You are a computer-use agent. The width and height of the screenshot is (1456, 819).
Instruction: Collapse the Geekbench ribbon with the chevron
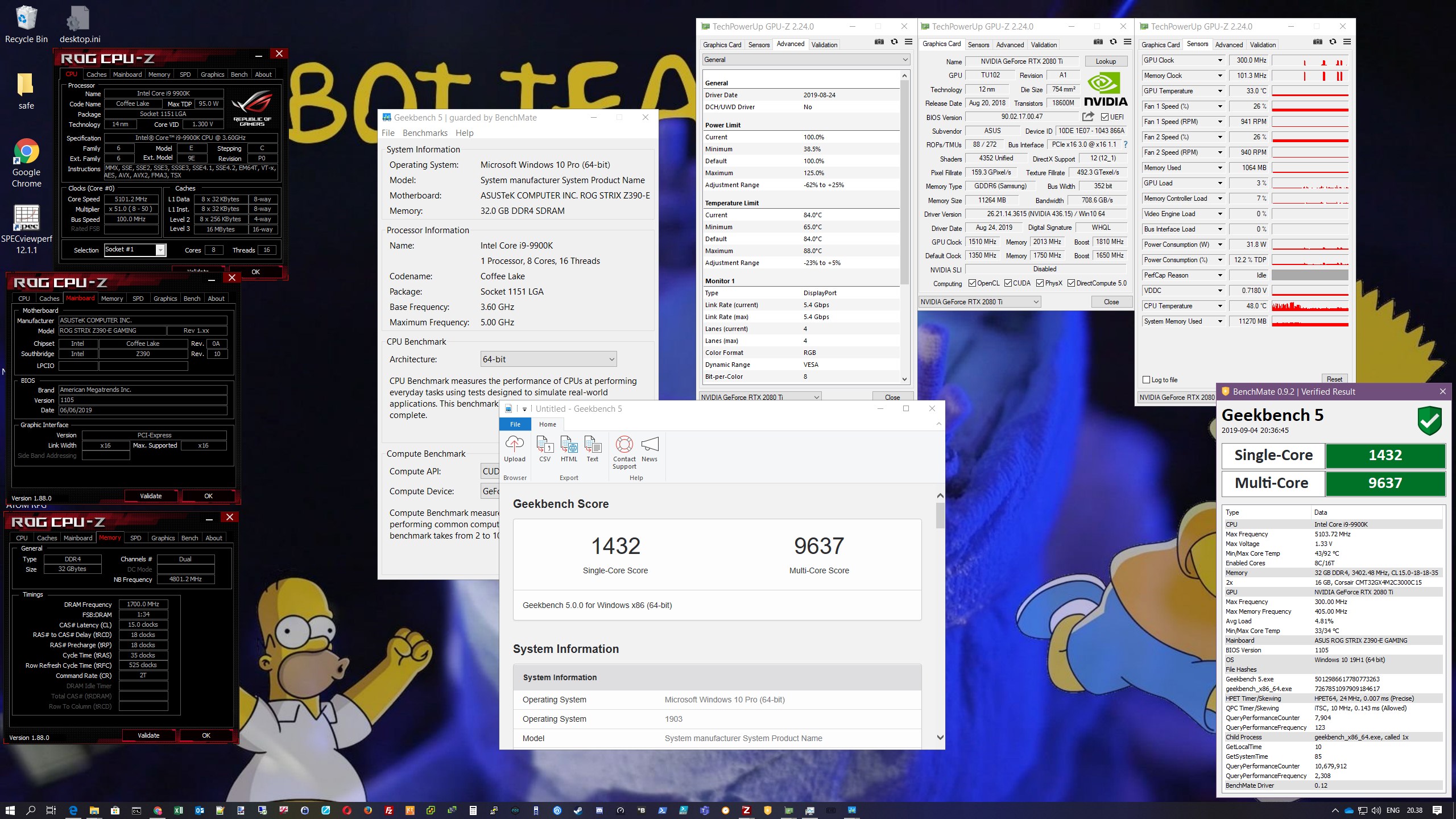coord(938,424)
